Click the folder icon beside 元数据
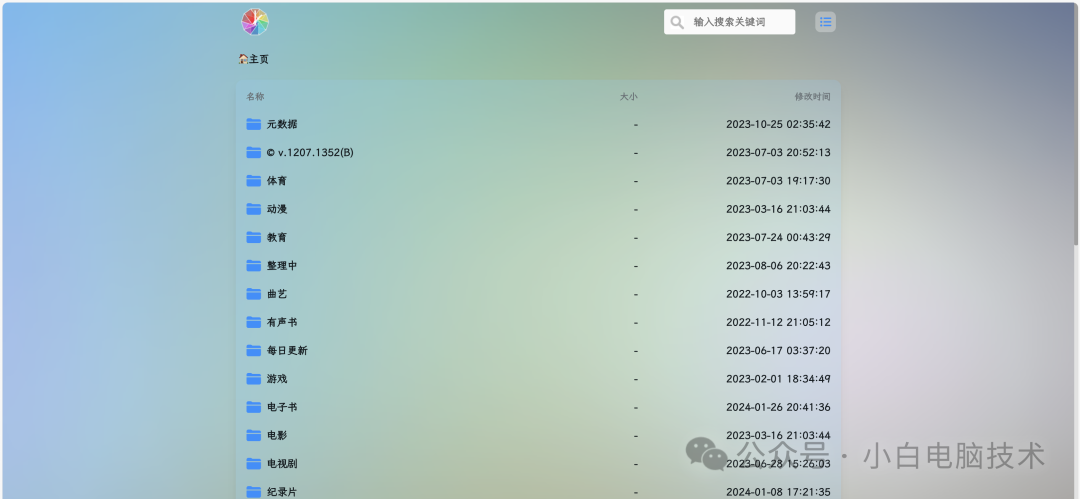Image resolution: width=1080 pixels, height=499 pixels. pyautogui.click(x=253, y=124)
